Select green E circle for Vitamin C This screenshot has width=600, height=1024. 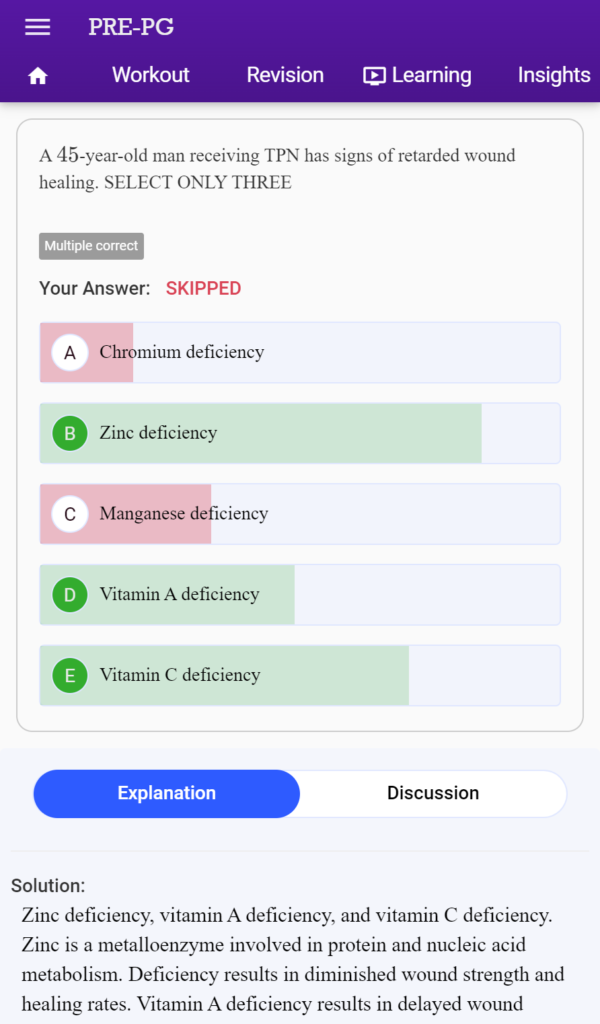[x=70, y=675]
